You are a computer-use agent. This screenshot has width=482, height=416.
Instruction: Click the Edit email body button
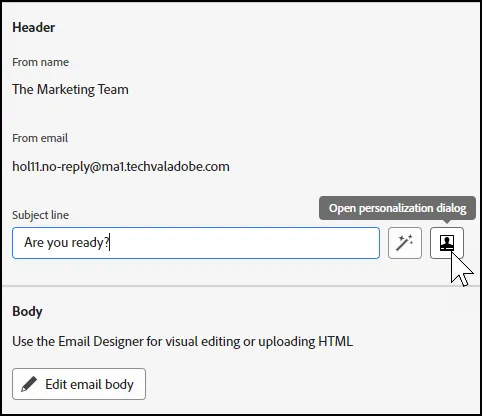[x=79, y=384]
